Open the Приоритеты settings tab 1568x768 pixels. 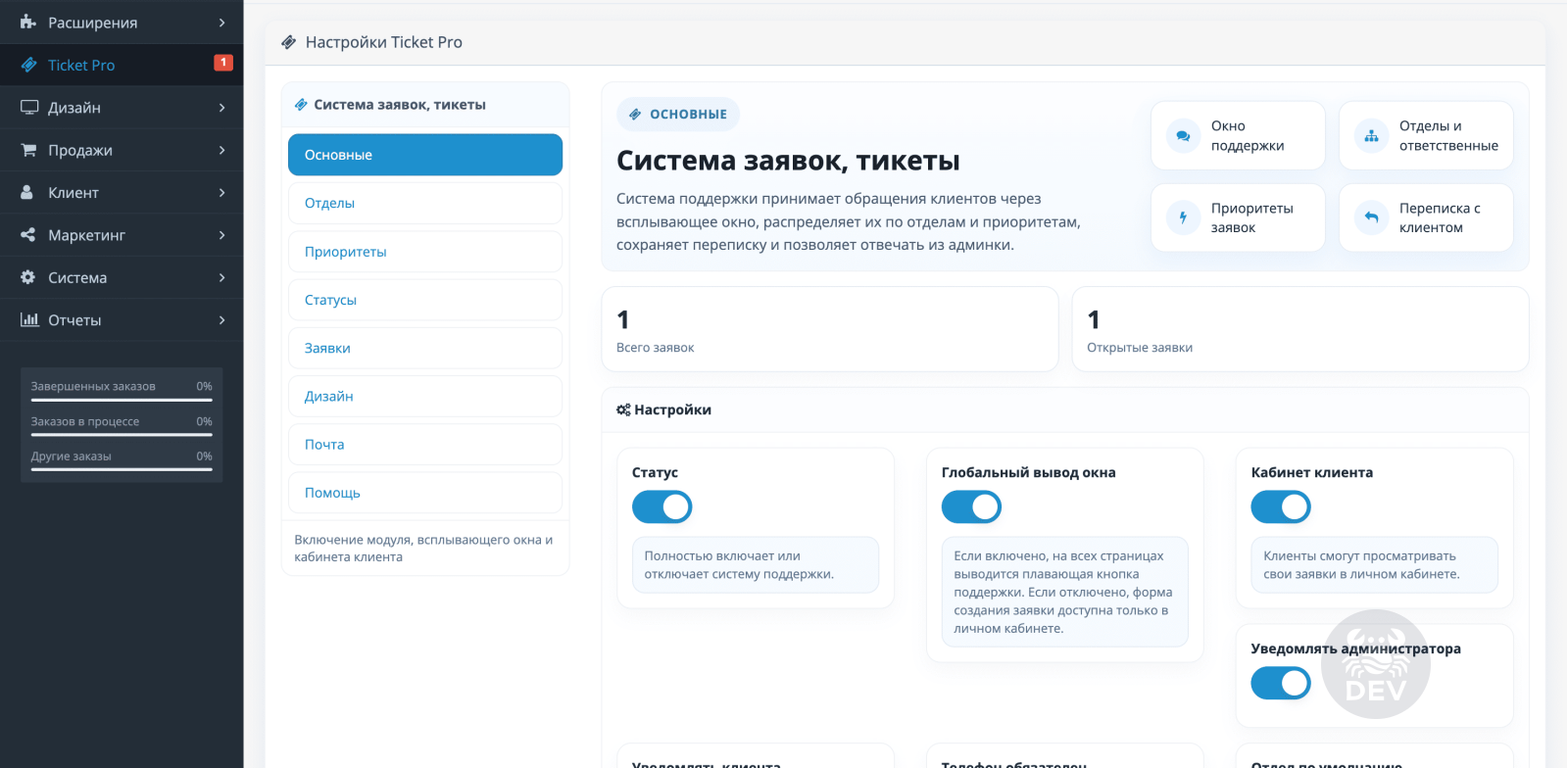tap(425, 252)
